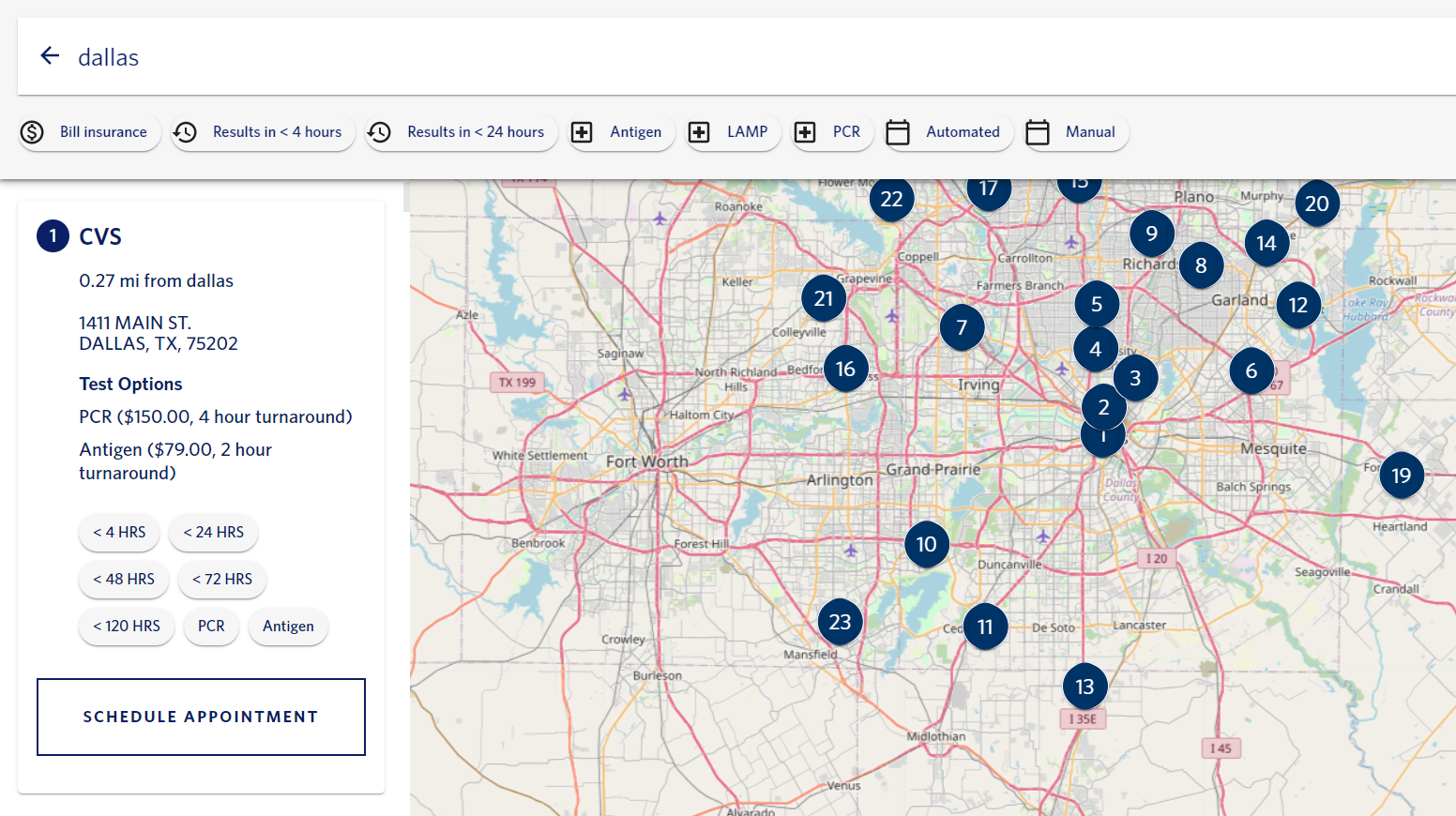Select the < 120 HRS tag
1456x816 pixels.
point(127,626)
